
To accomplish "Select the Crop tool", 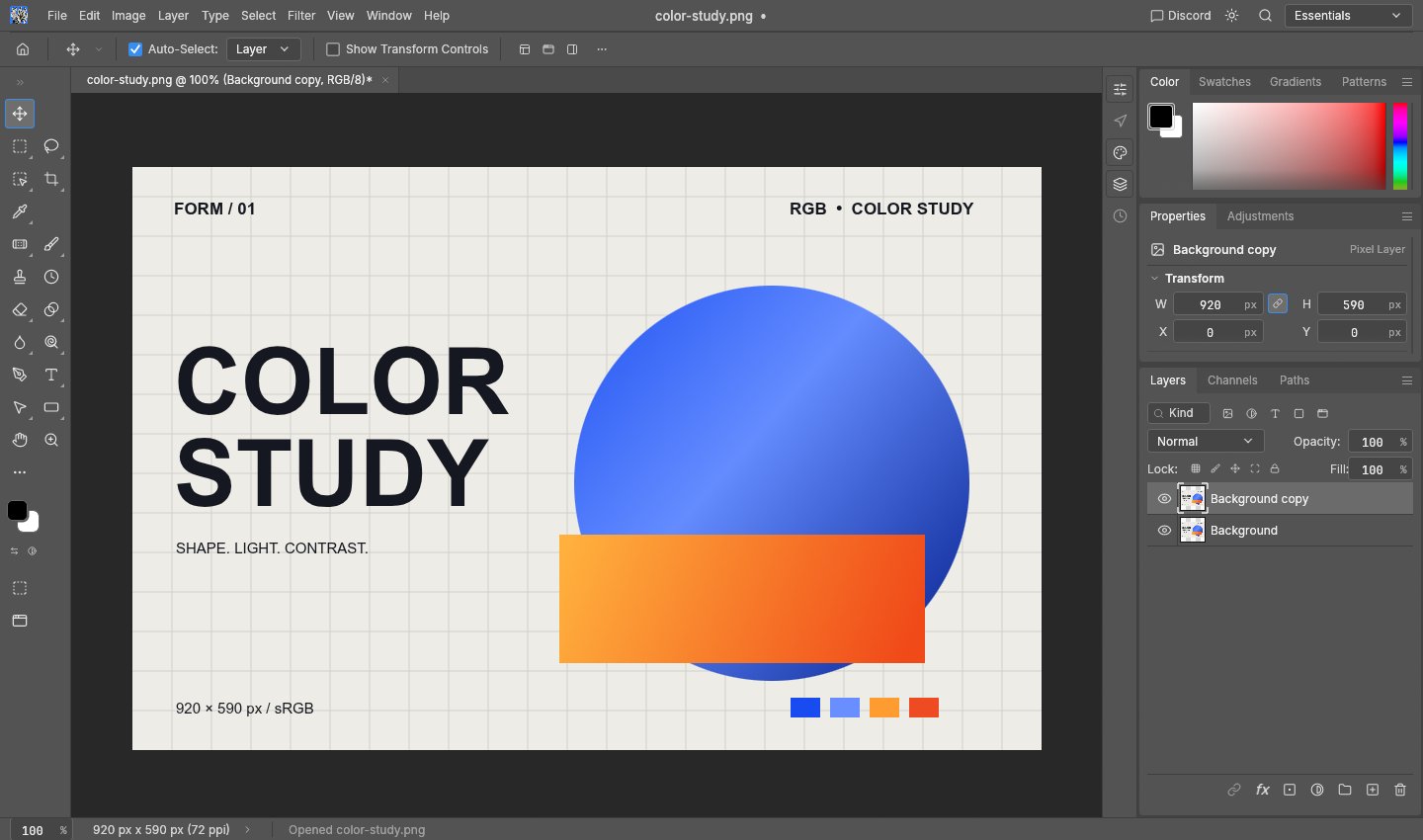I will (x=51, y=179).
